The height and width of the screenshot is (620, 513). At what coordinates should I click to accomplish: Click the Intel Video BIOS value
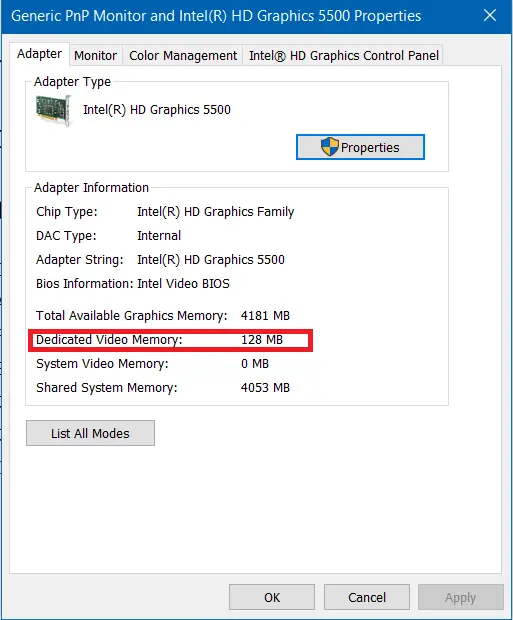(183, 284)
